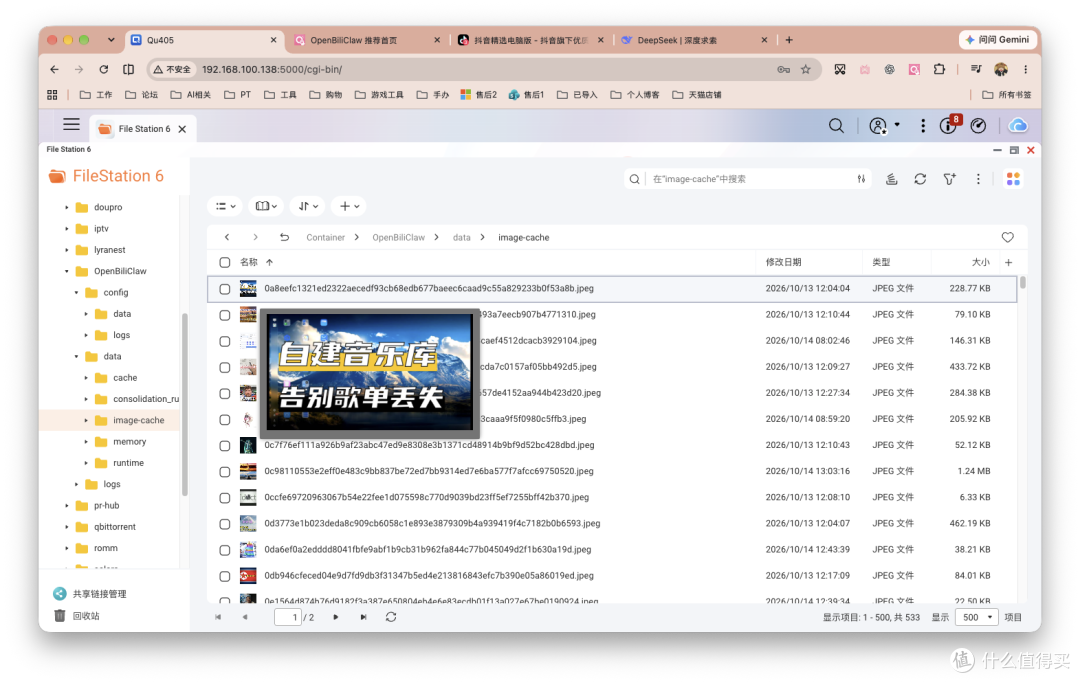Switch to the DeepSeek browser tab
The width and height of the screenshot is (1080, 683).
tap(694, 41)
